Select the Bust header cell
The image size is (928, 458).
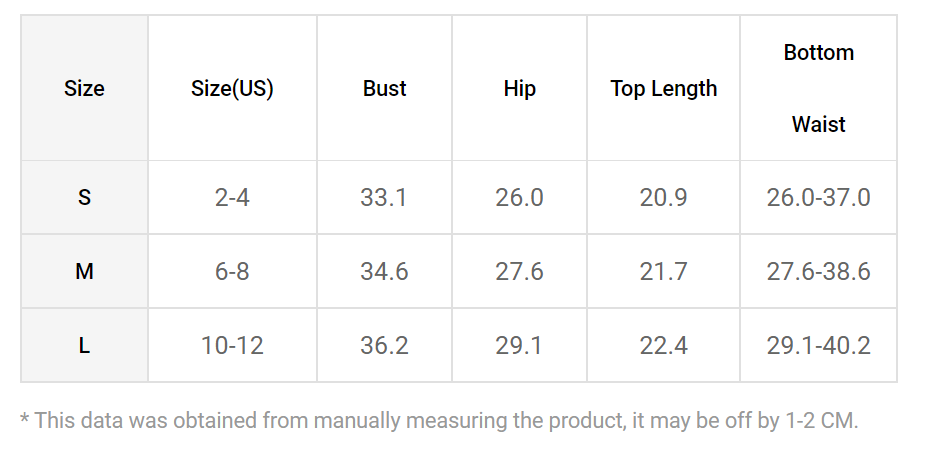tap(384, 88)
